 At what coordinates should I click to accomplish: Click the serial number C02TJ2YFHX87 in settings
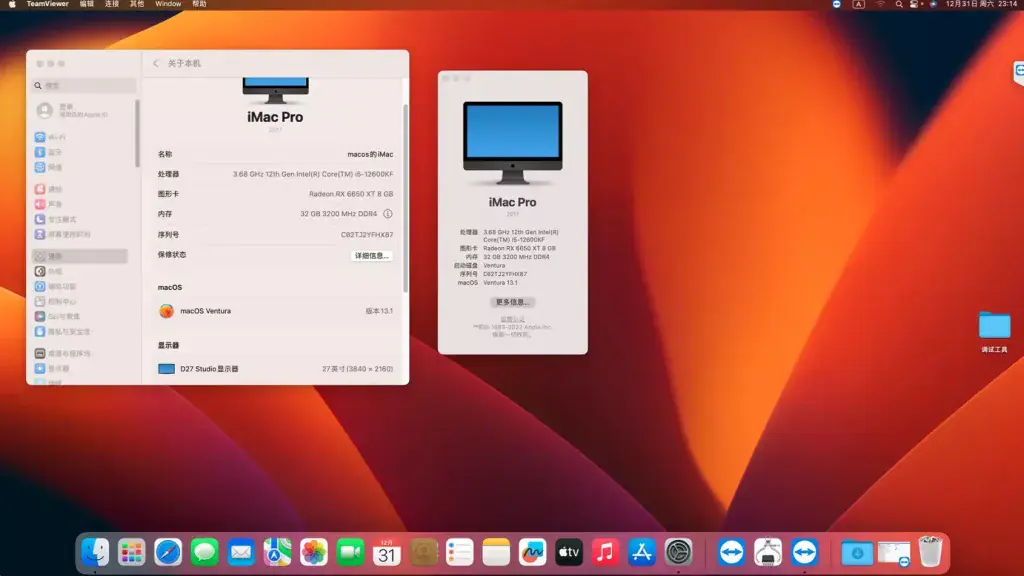366,234
